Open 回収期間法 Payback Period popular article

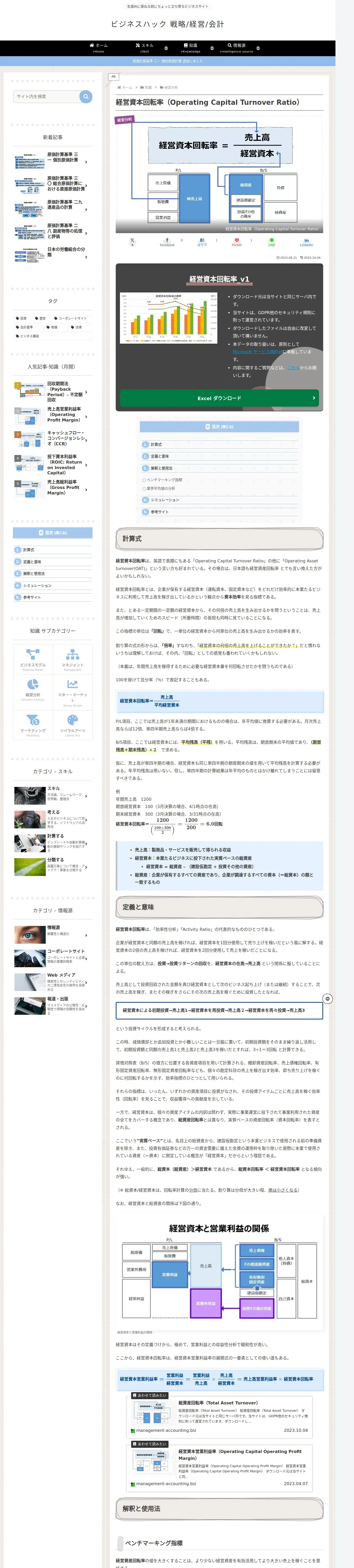[x=50, y=392]
